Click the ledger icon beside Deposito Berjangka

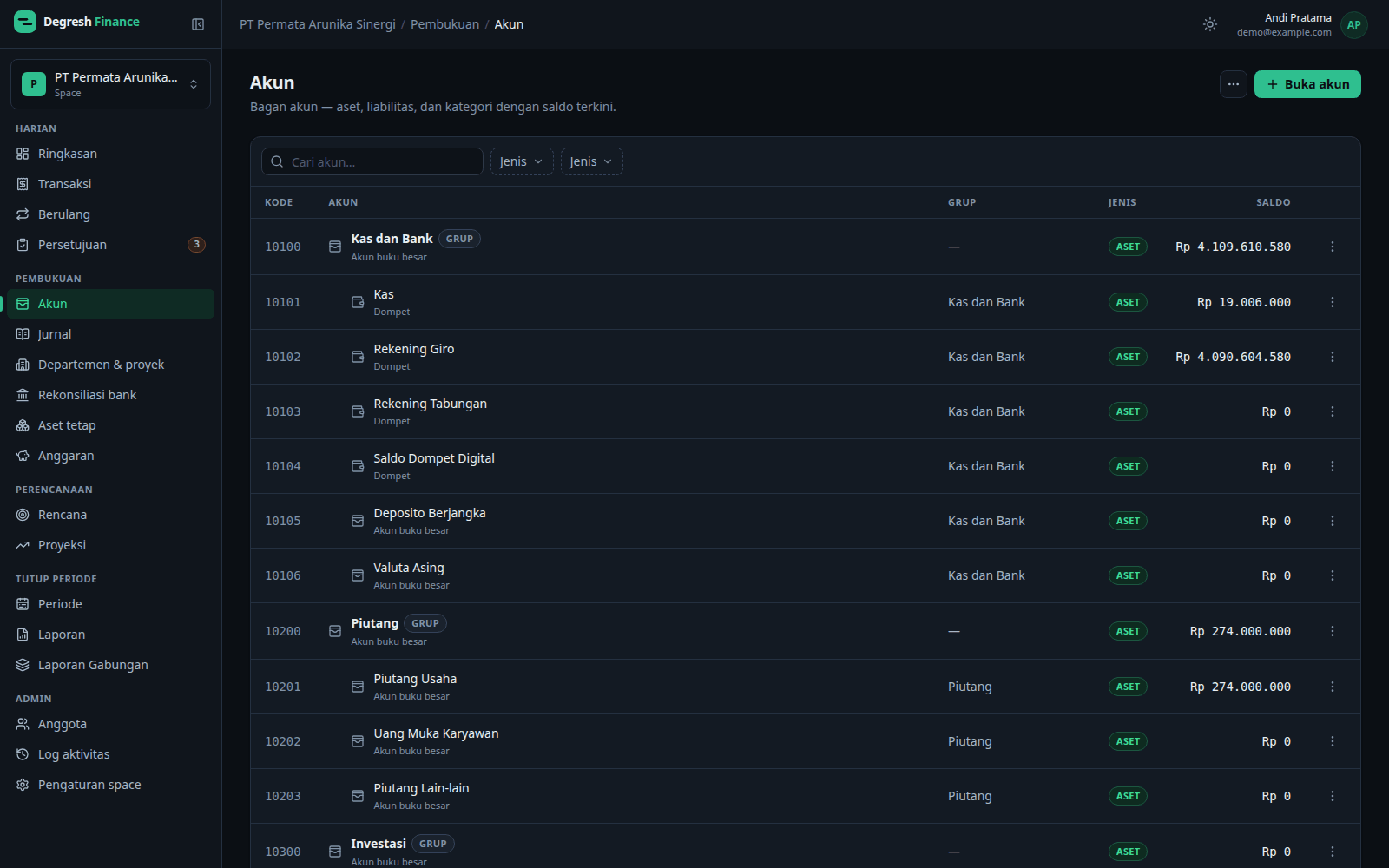tap(358, 521)
